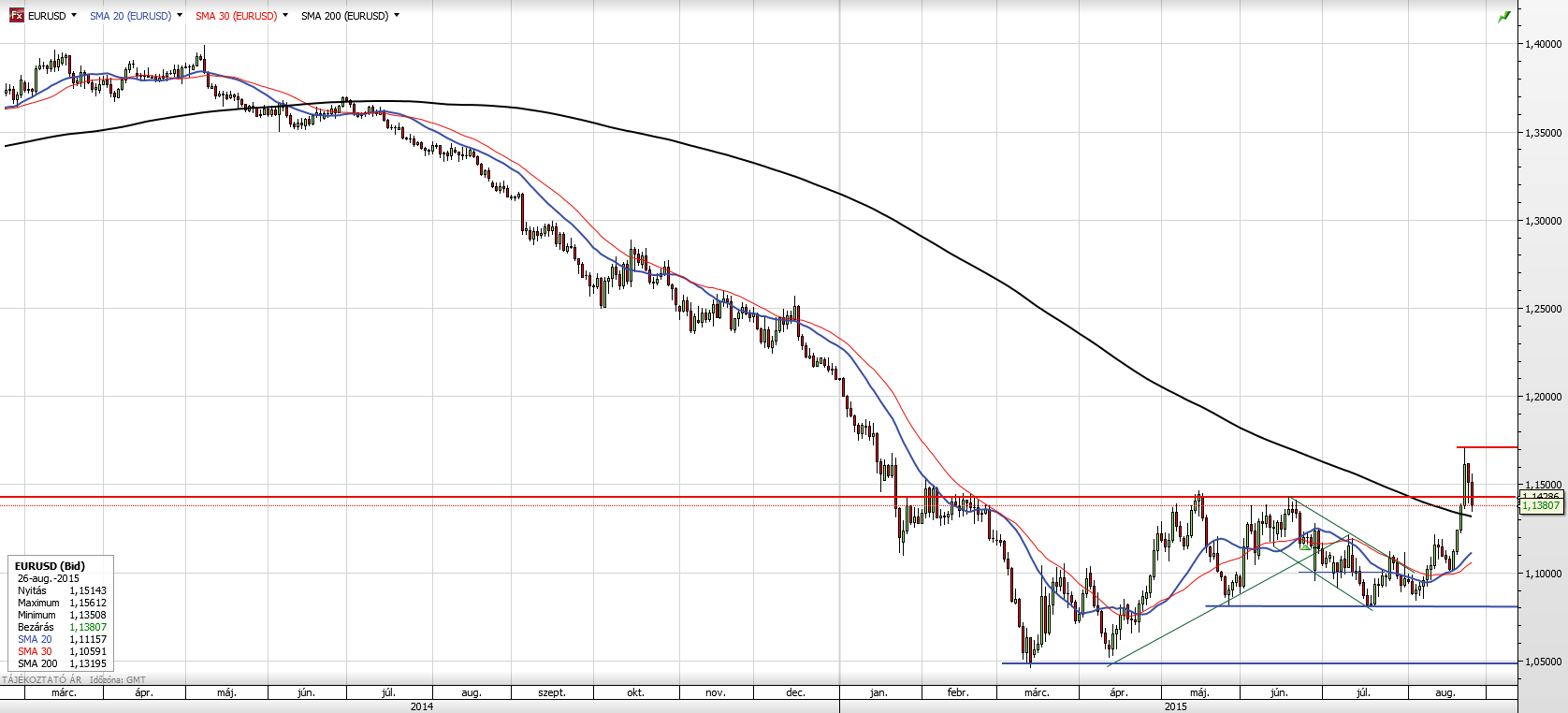Viewport: 1568px width, 713px height.
Task: Click the Nyitás value 1,15143
Action: (x=88, y=590)
